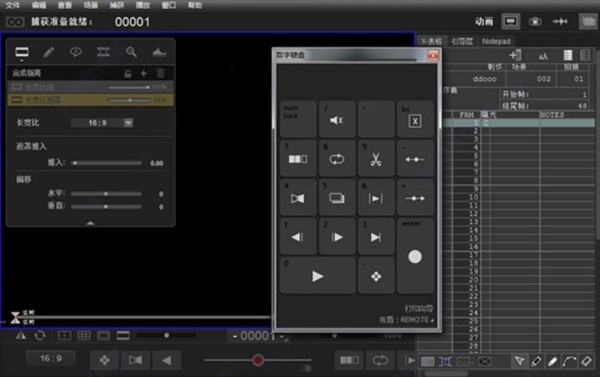Click the mute sound key on keypad
600x377 pixels.
337,120
